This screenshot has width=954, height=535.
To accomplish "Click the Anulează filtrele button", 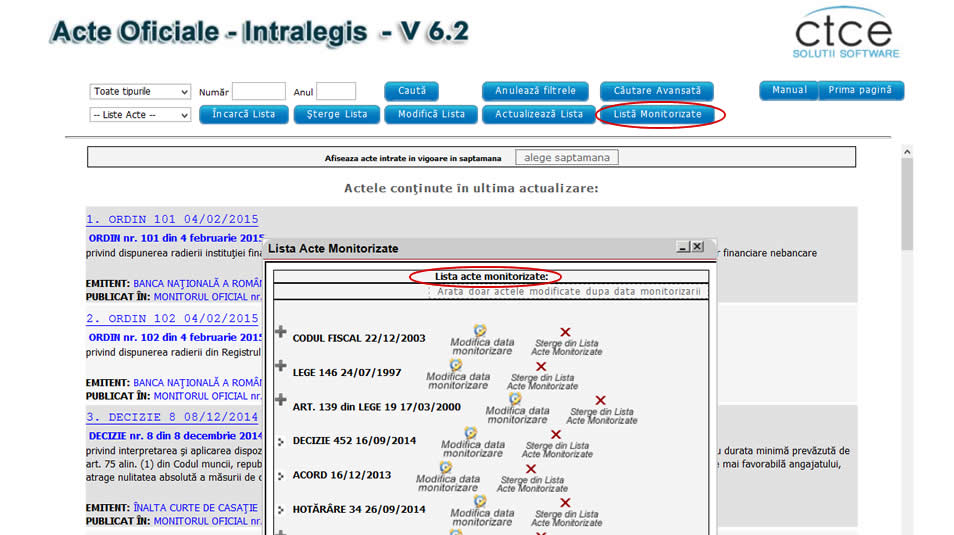I will coord(535,91).
